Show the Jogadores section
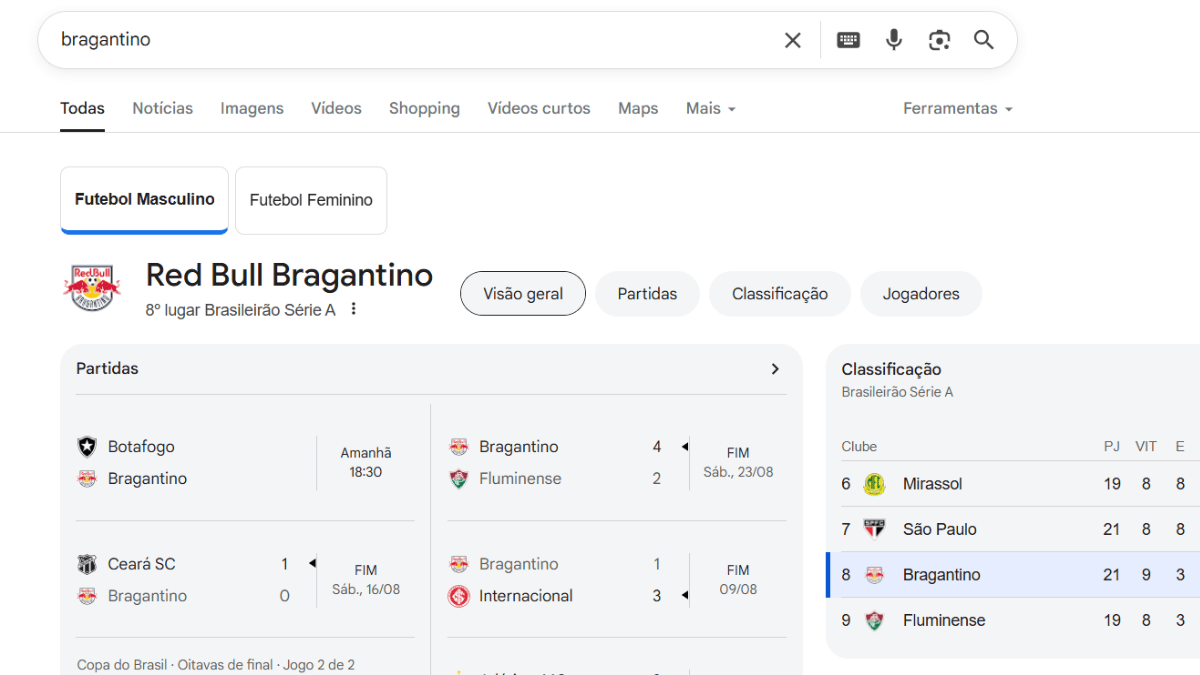The image size is (1200, 675). point(920,294)
